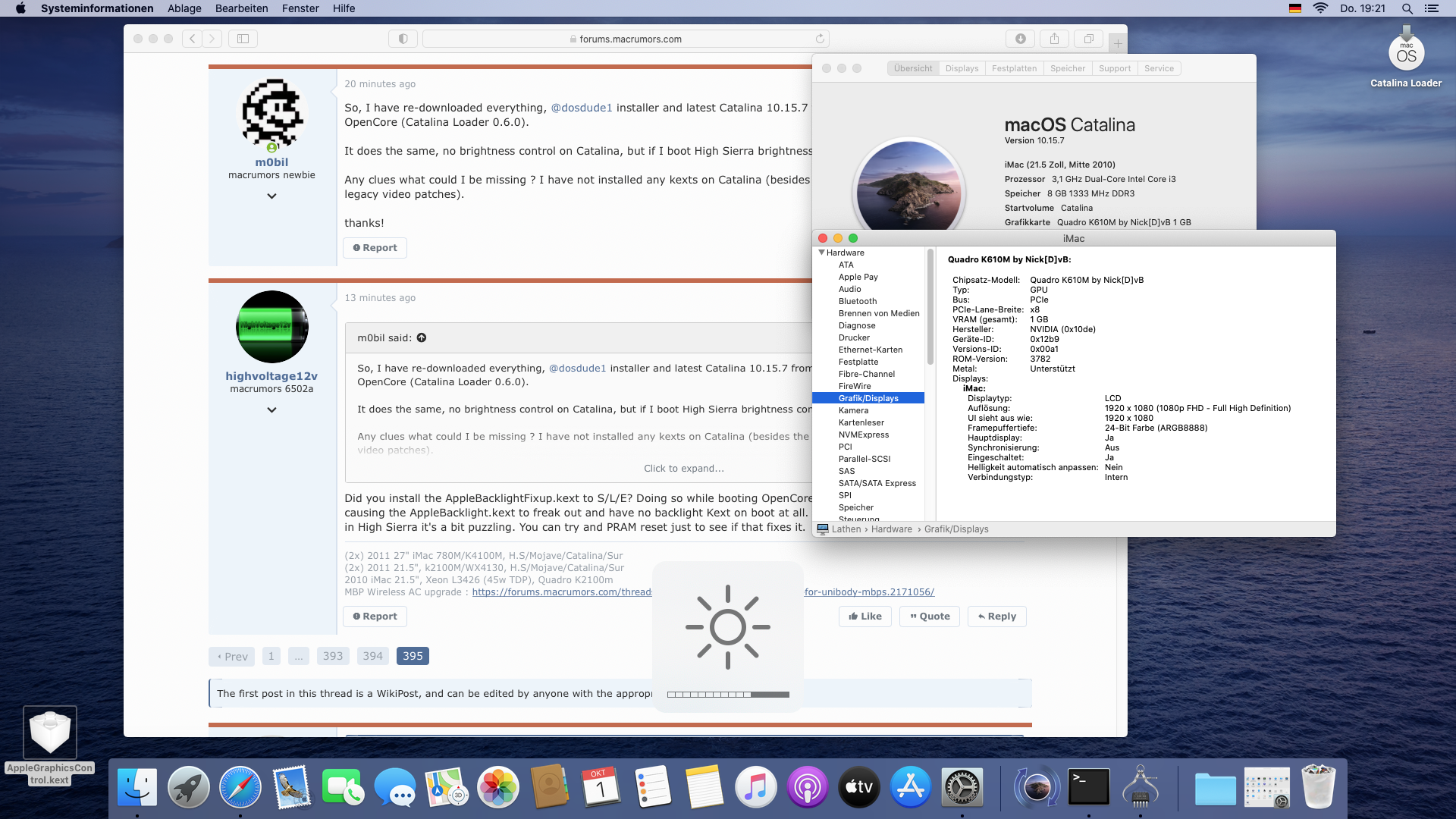Expand highvoltage12v user info chevron
This screenshot has height=819, width=1456.
(271, 409)
